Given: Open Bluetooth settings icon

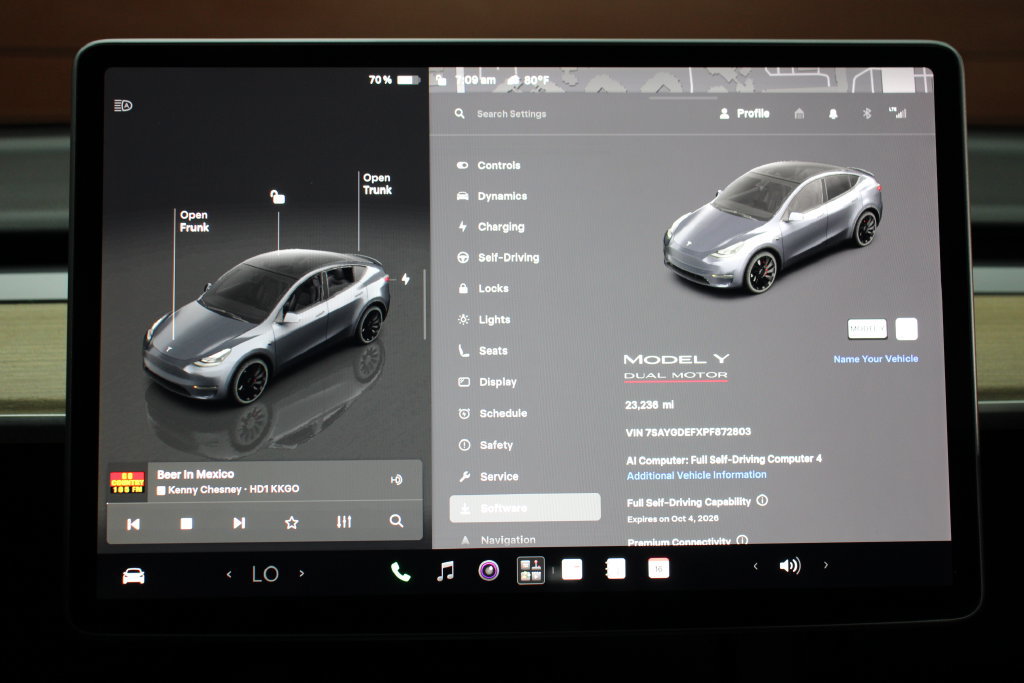Looking at the screenshot, I should 867,114.
